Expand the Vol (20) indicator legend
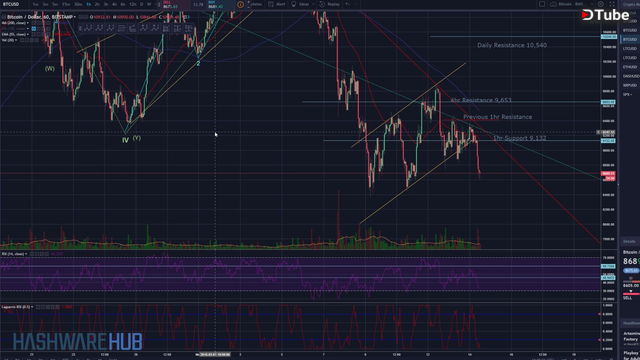The height and width of the screenshot is (360, 640). 16,40
